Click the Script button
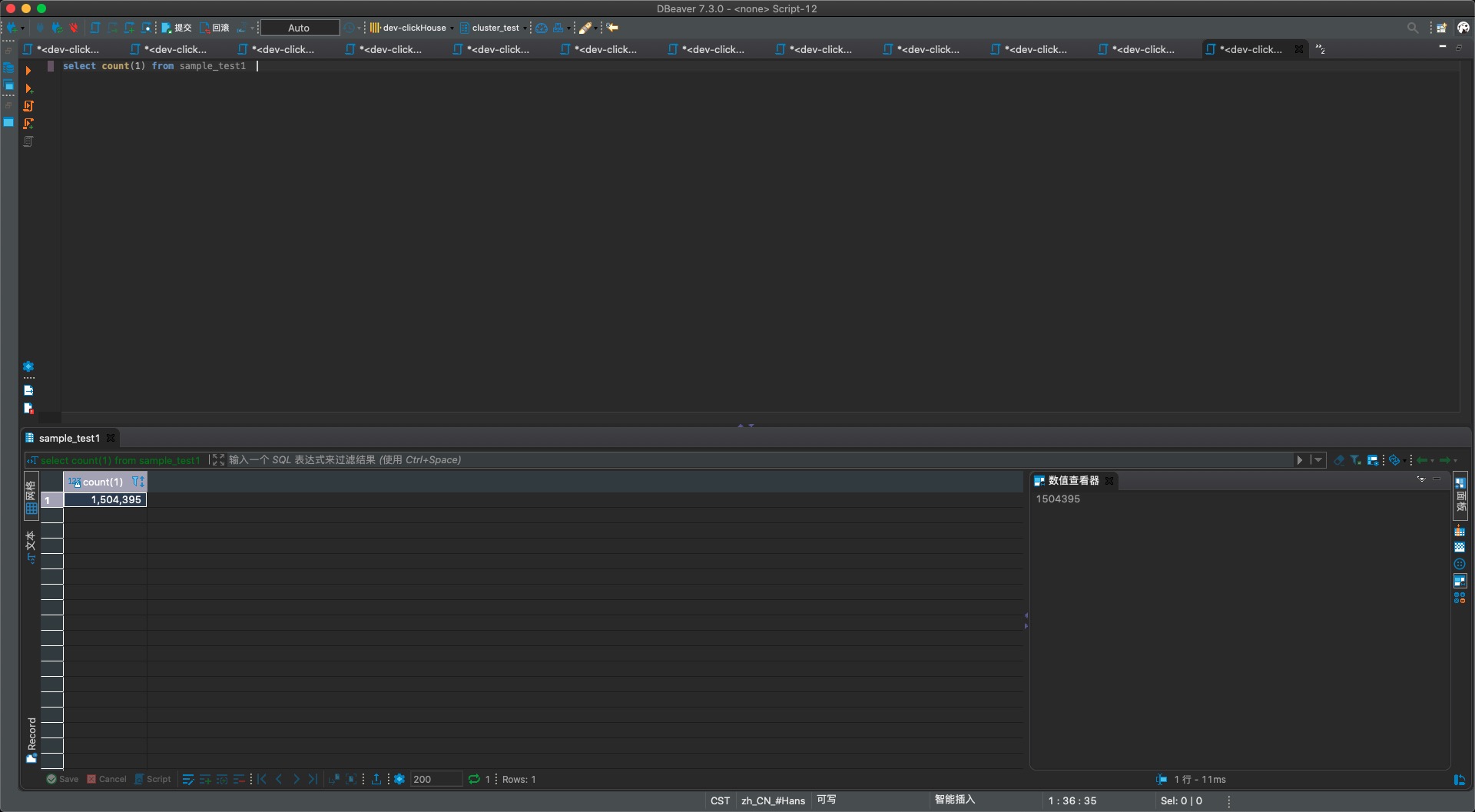1475x812 pixels. coord(153,779)
